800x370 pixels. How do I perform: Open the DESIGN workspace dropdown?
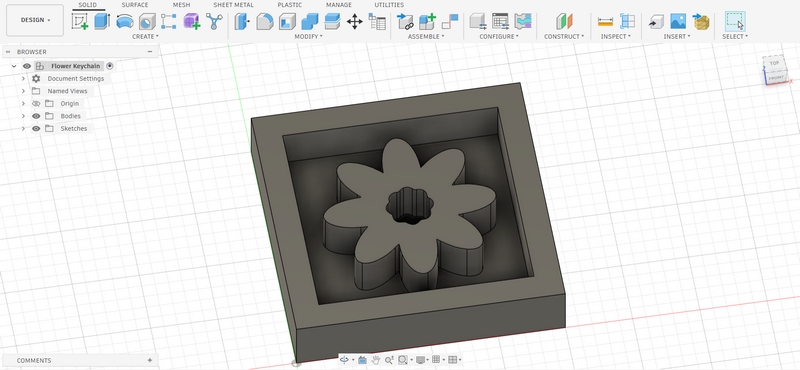click(35, 20)
